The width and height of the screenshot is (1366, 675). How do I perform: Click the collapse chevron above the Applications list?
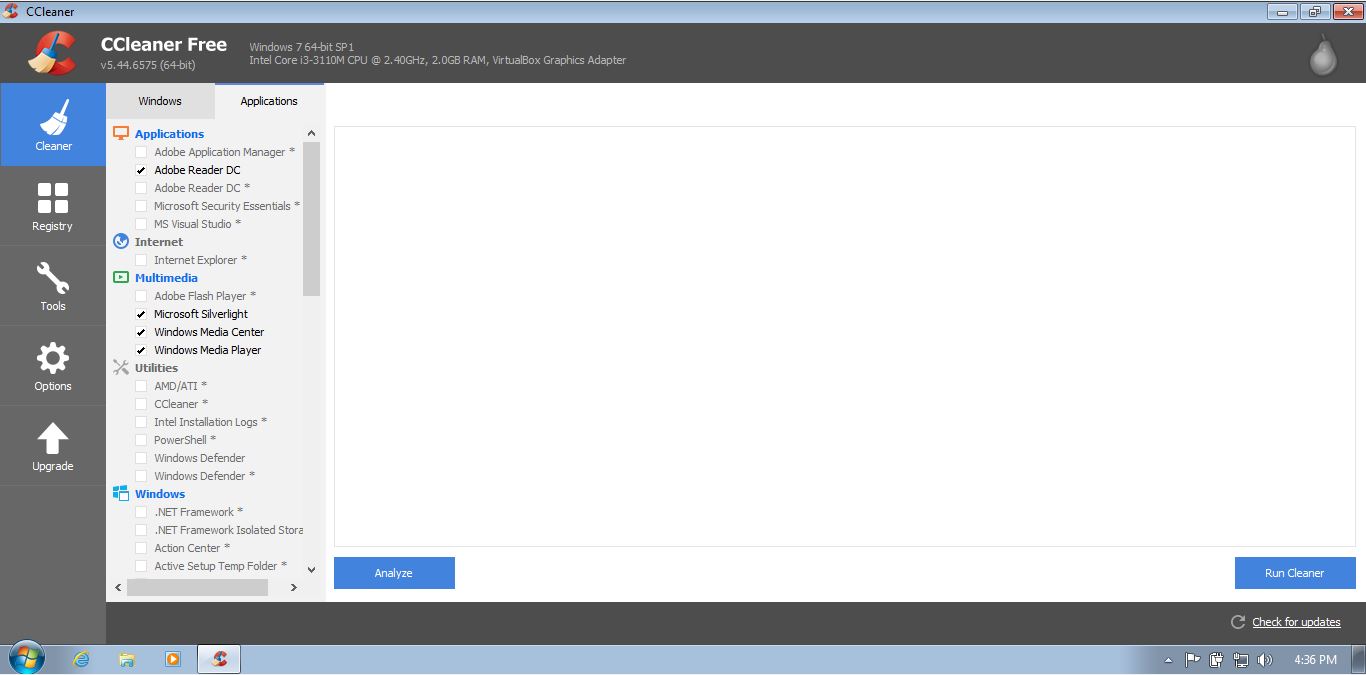click(310, 132)
